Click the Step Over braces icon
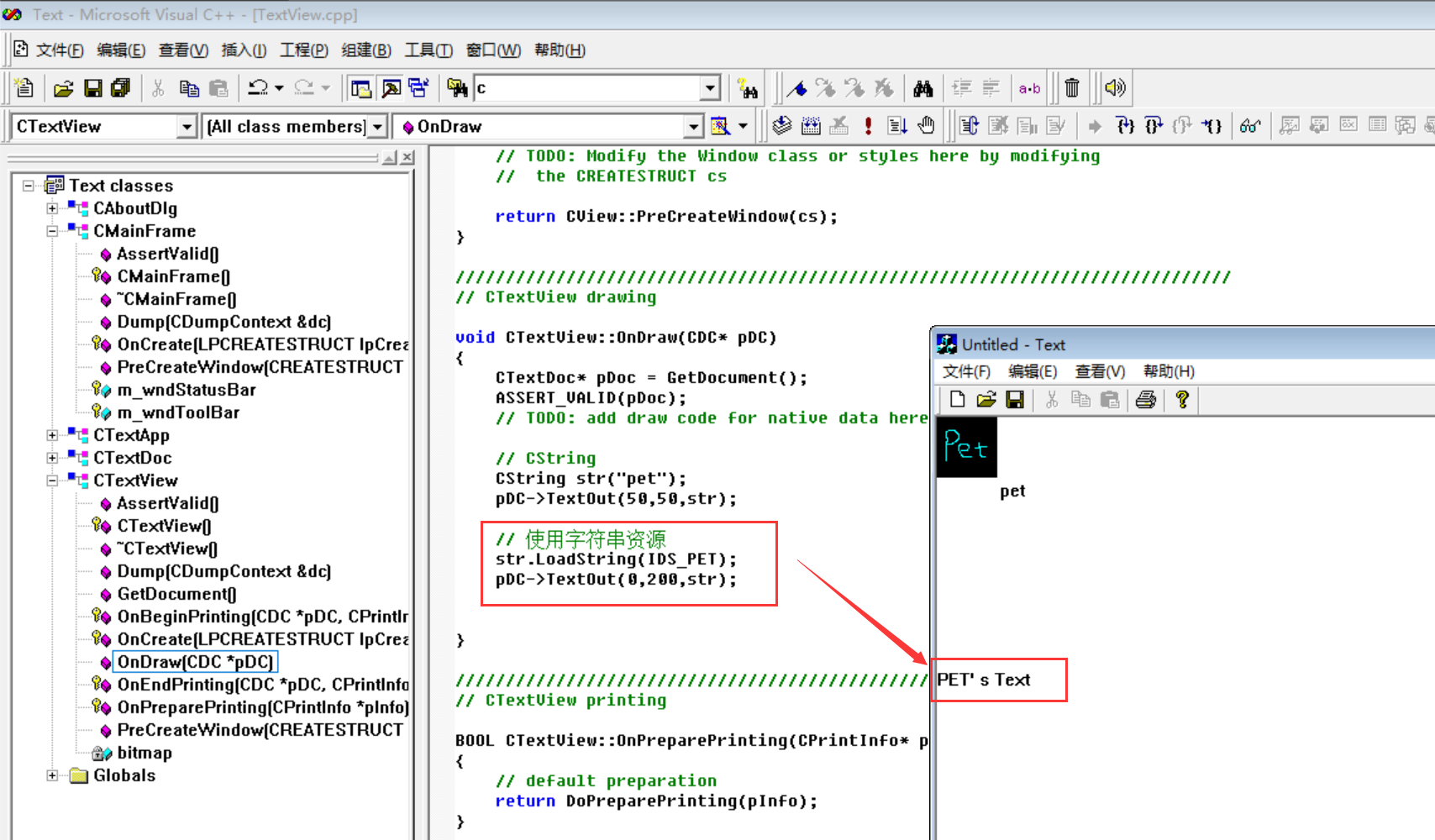Screen dimensions: 1435x840 1154,126
